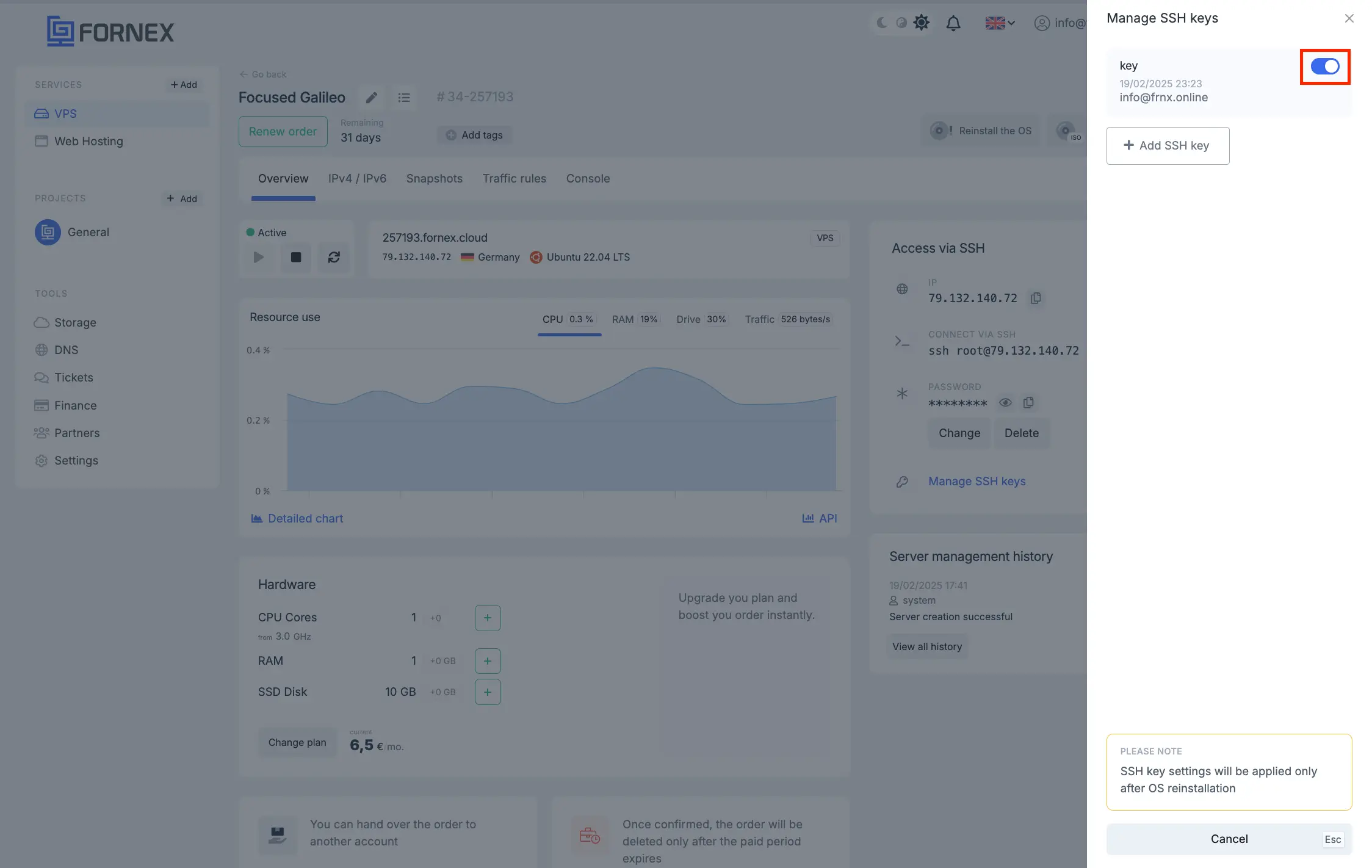Screen dimensions: 1372x868
Task: Close the Manage SSH keys panel
Action: click(1349, 18)
